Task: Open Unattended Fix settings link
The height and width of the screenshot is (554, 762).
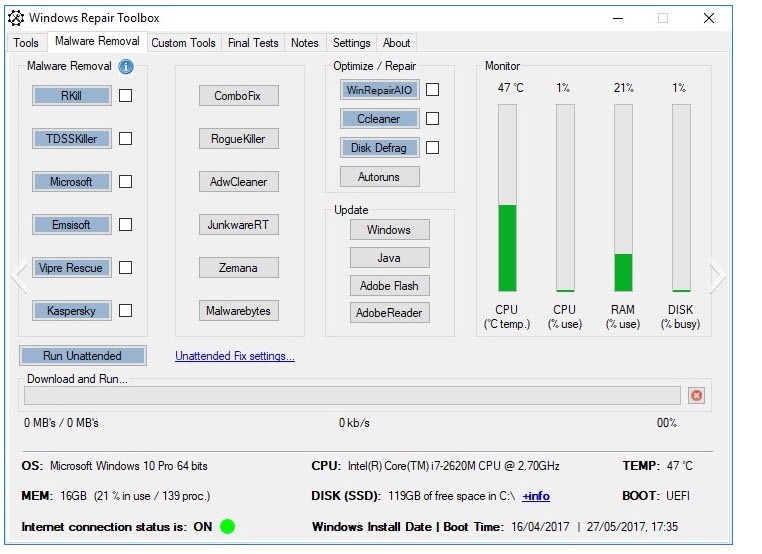Action: (x=235, y=356)
